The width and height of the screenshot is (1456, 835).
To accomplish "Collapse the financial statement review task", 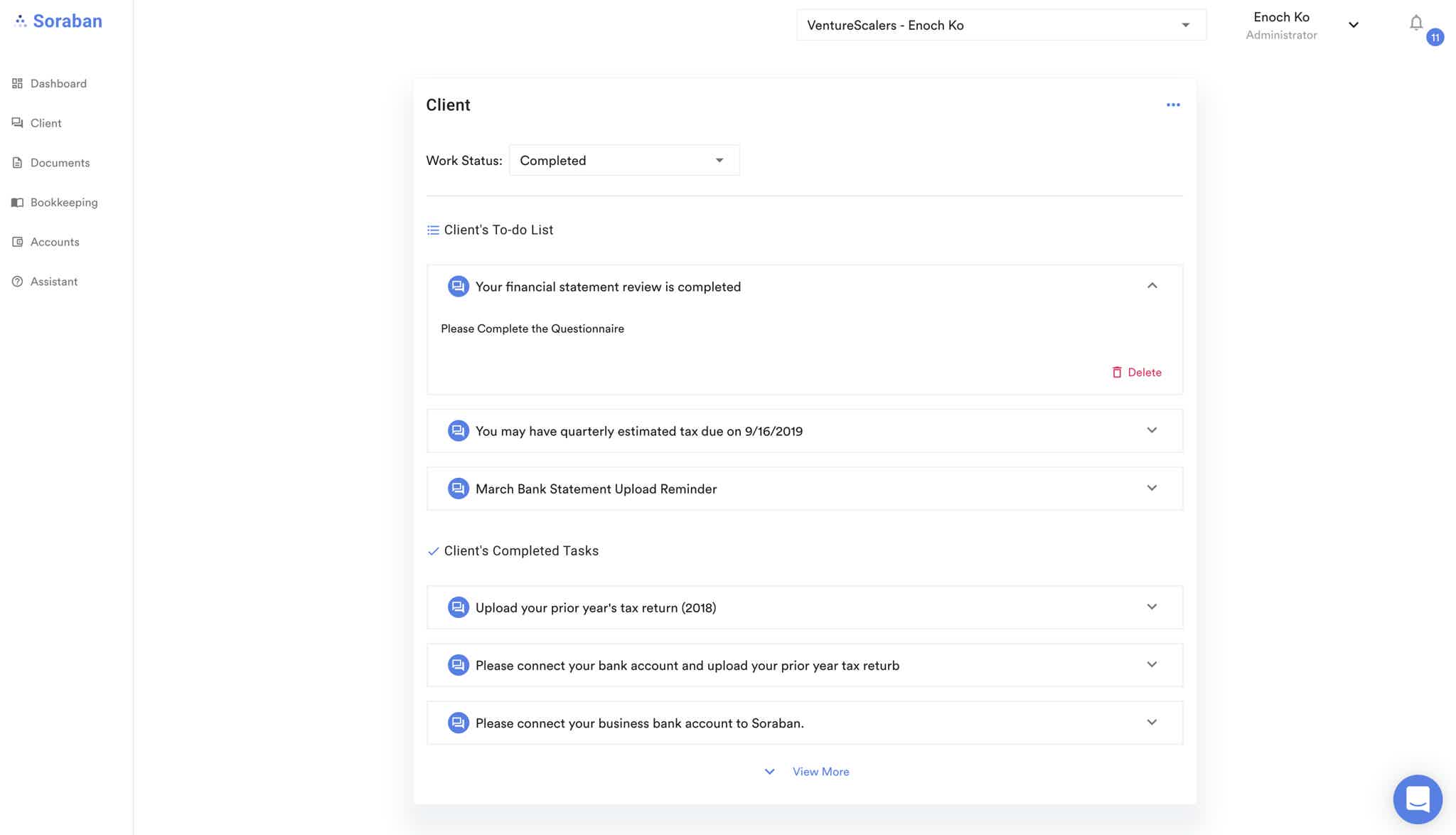I will (1152, 286).
